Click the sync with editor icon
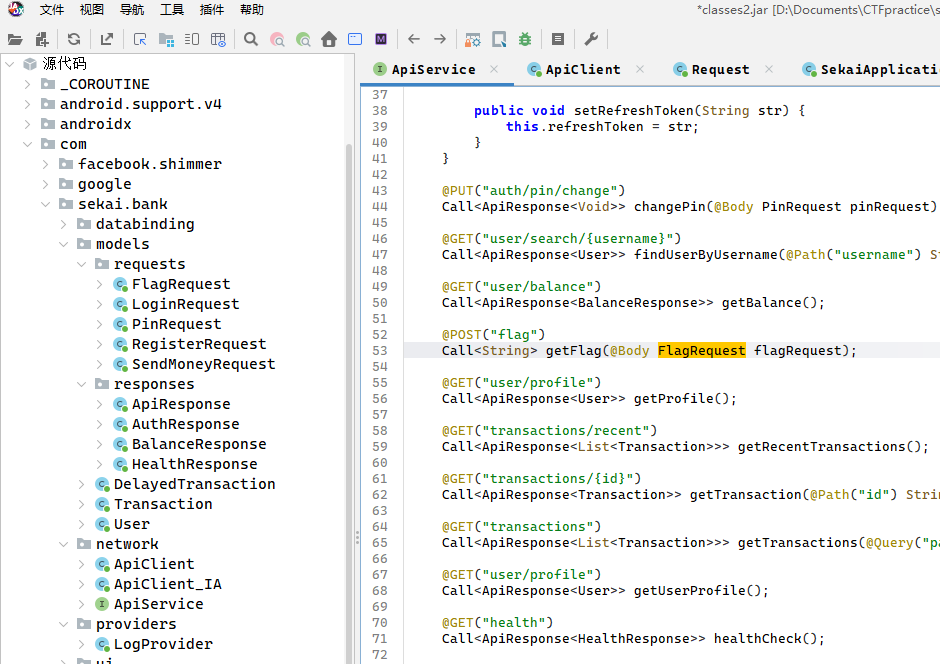The height and width of the screenshot is (664, 940). coord(140,40)
